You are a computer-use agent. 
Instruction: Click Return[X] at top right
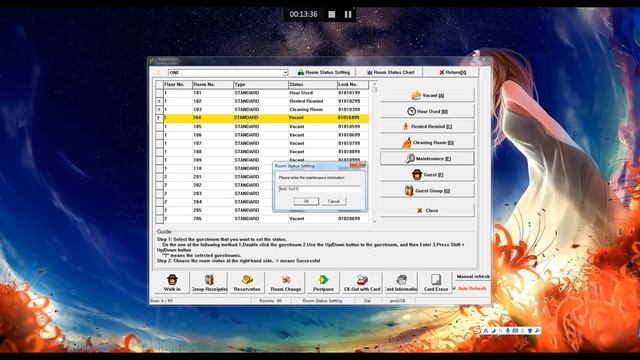[452, 72]
